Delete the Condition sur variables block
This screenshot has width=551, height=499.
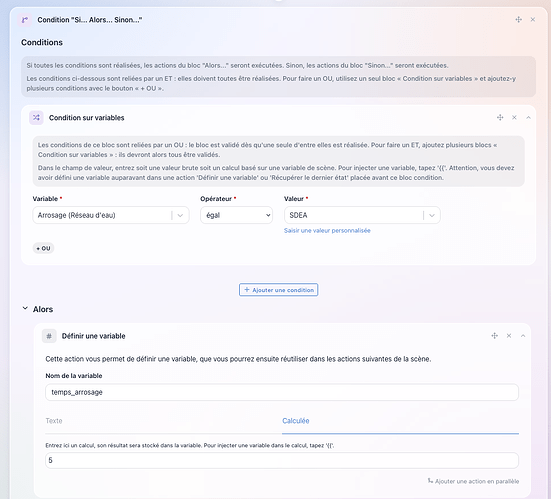tap(514, 117)
